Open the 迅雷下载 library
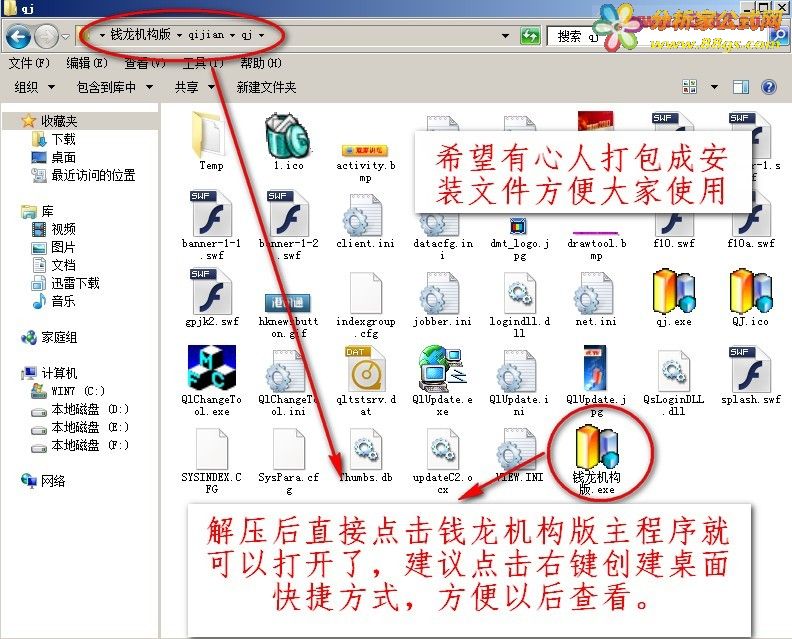This screenshot has width=792, height=639. point(66,283)
